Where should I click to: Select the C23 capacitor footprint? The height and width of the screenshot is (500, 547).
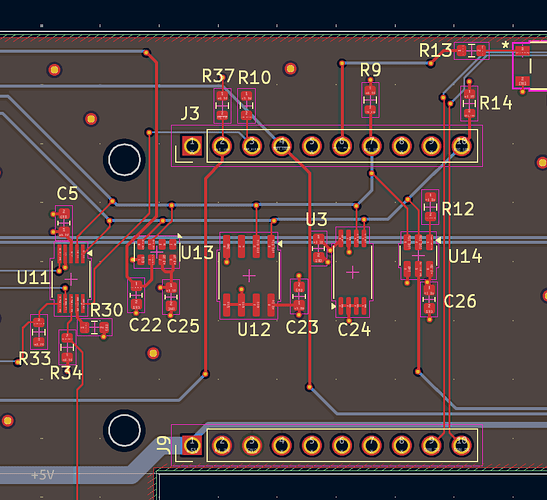pos(299,296)
